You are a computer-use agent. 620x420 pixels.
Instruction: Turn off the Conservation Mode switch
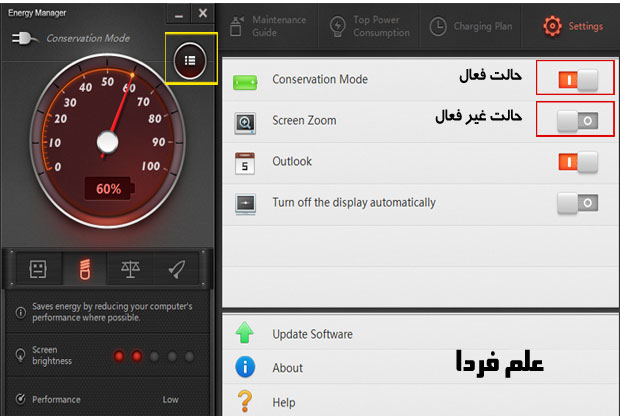tap(577, 79)
